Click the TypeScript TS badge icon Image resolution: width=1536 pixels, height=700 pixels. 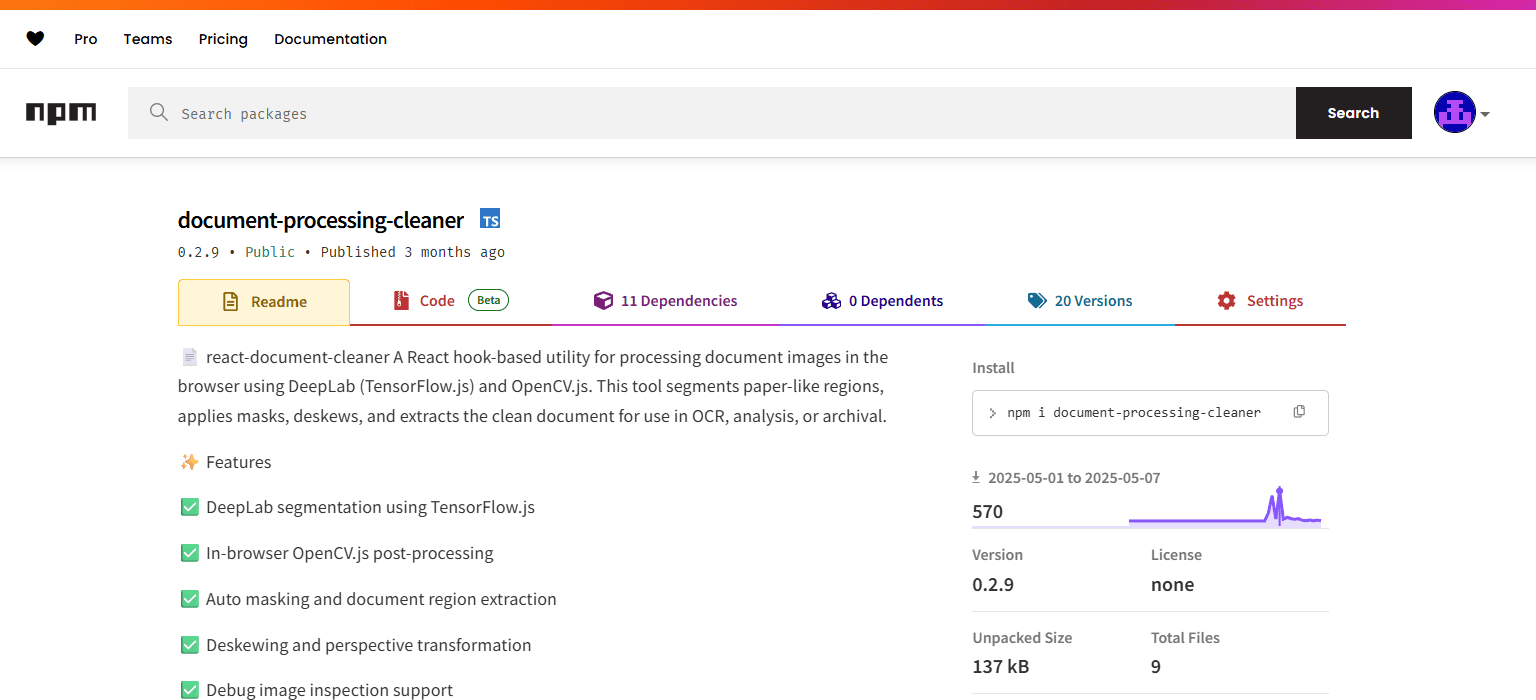pyautogui.click(x=490, y=219)
